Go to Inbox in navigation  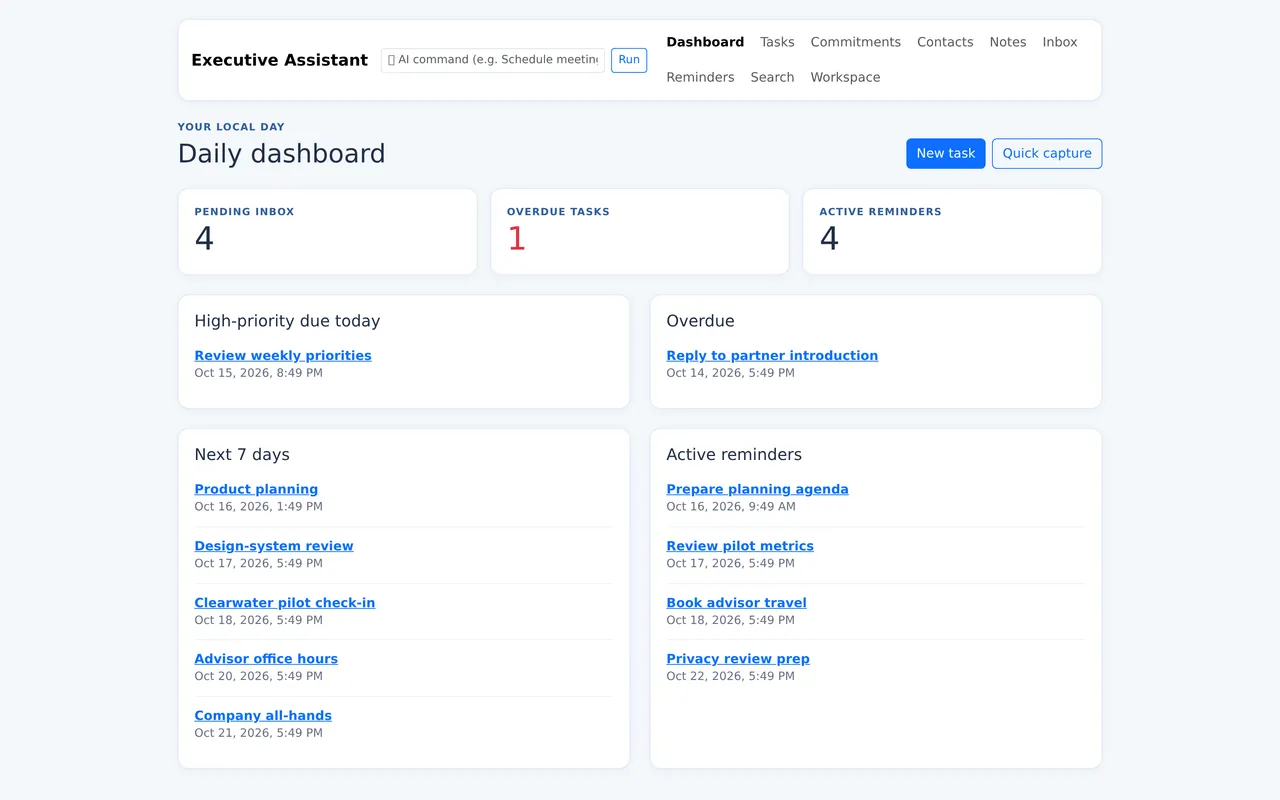coord(1060,42)
